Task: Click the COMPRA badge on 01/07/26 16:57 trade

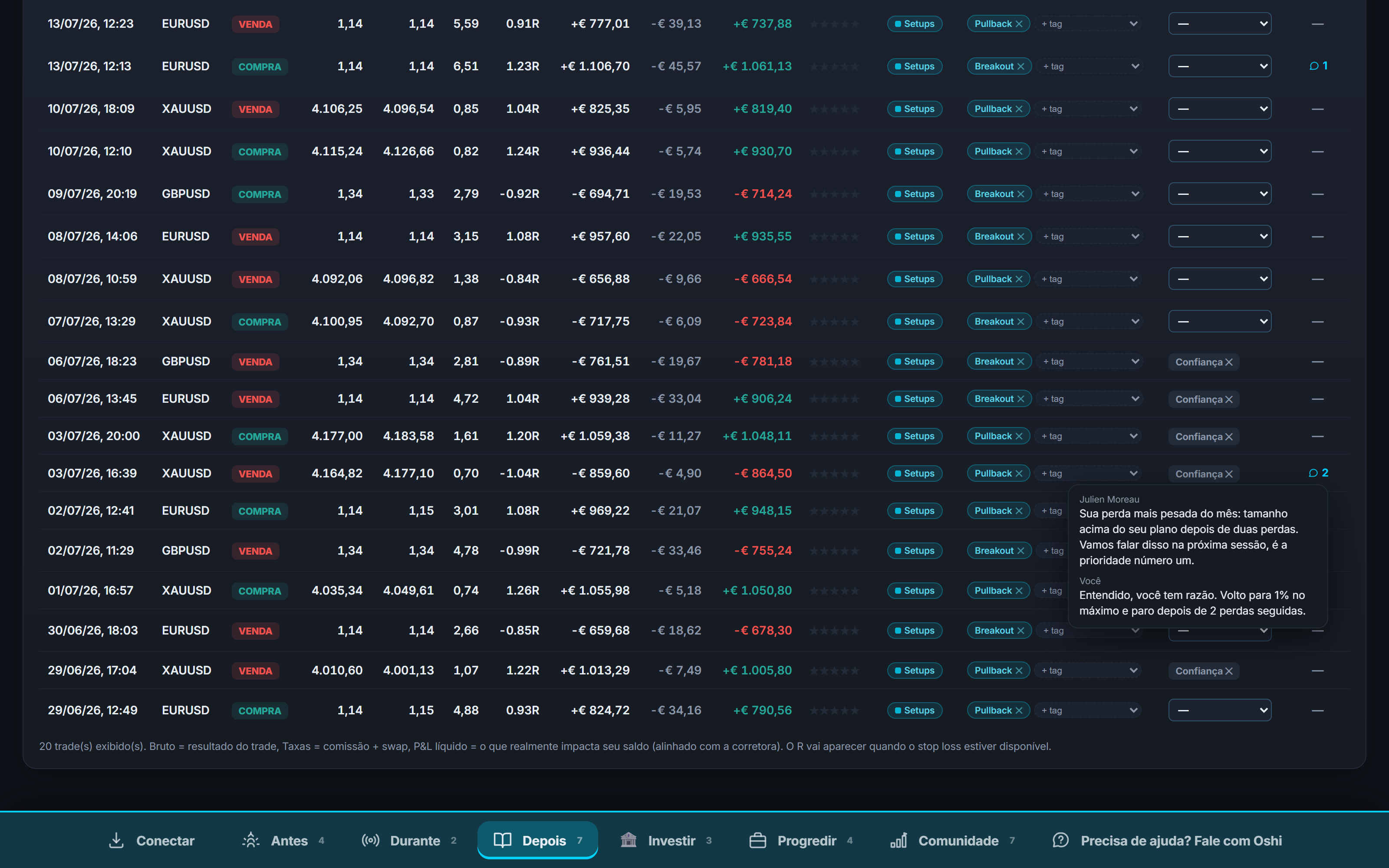Action: (260, 591)
